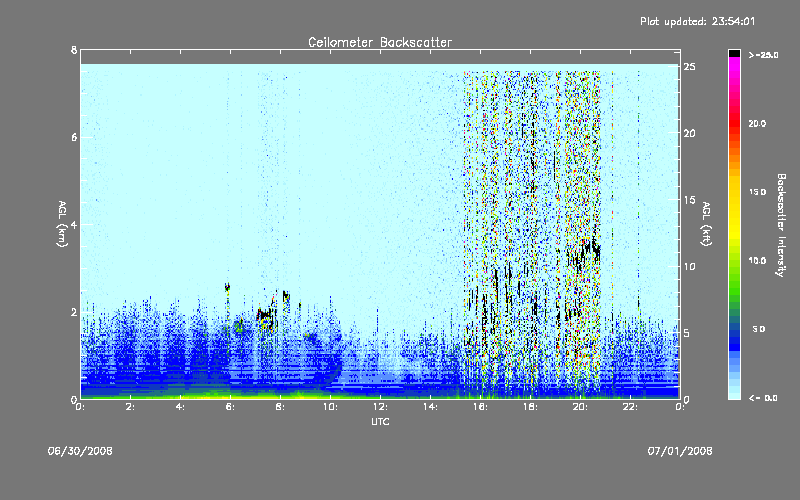Image resolution: width=800 pixels, height=500 pixels.
Task: Click the "15" tick on the kft axis
Action: pos(689,200)
